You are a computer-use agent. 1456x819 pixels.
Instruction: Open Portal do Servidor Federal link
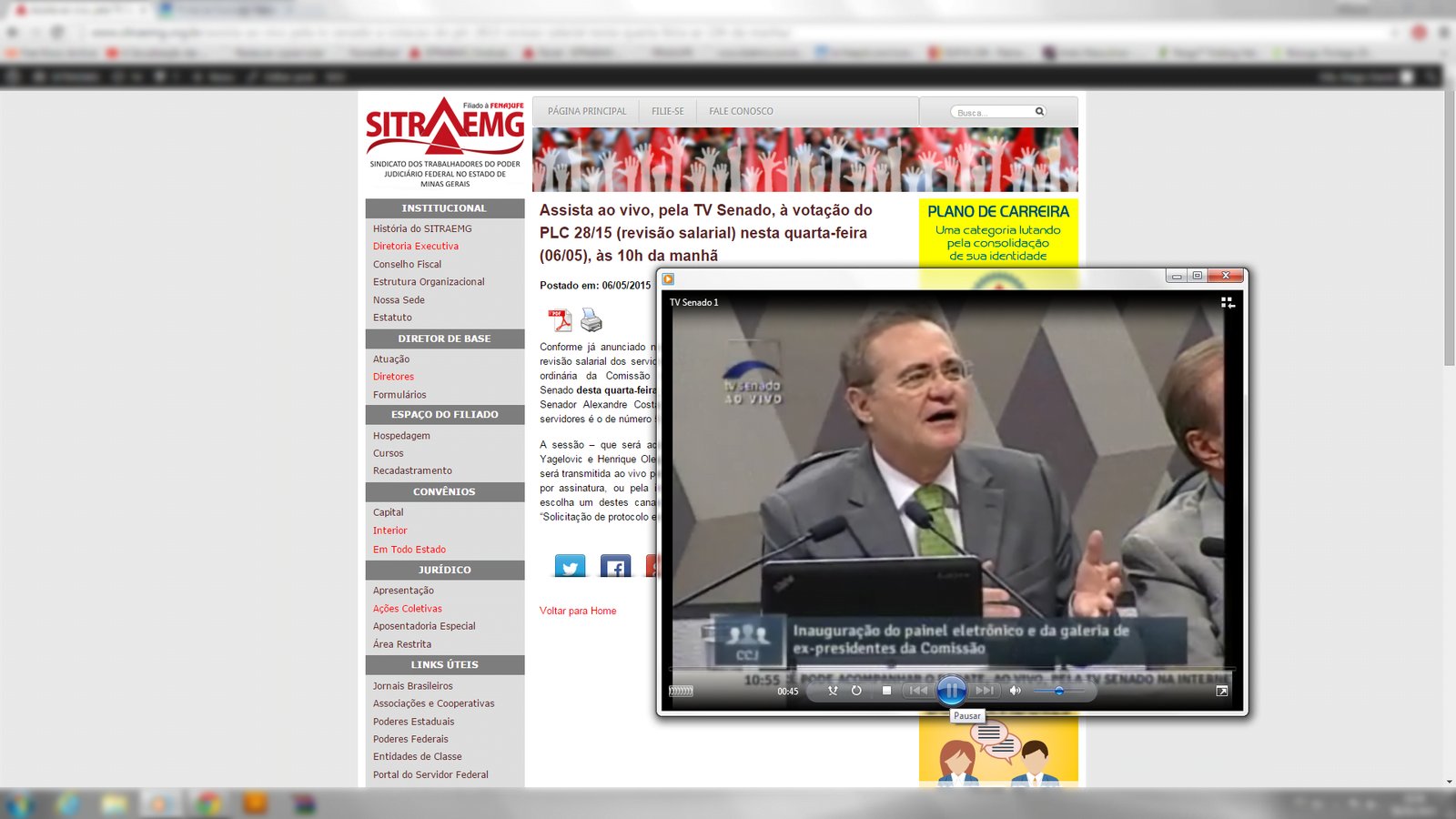430,775
